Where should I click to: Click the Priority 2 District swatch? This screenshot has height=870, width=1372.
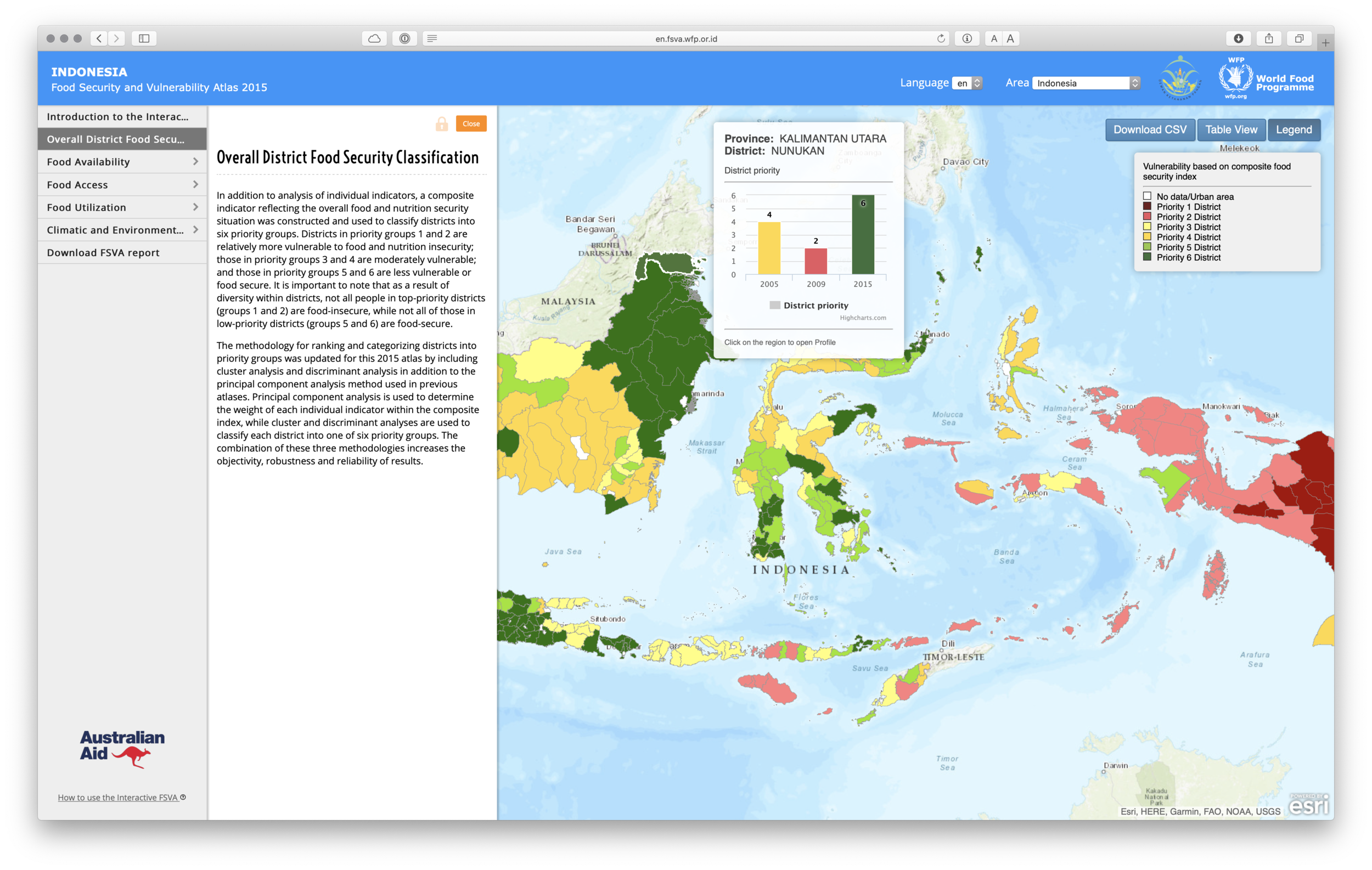(x=1147, y=216)
